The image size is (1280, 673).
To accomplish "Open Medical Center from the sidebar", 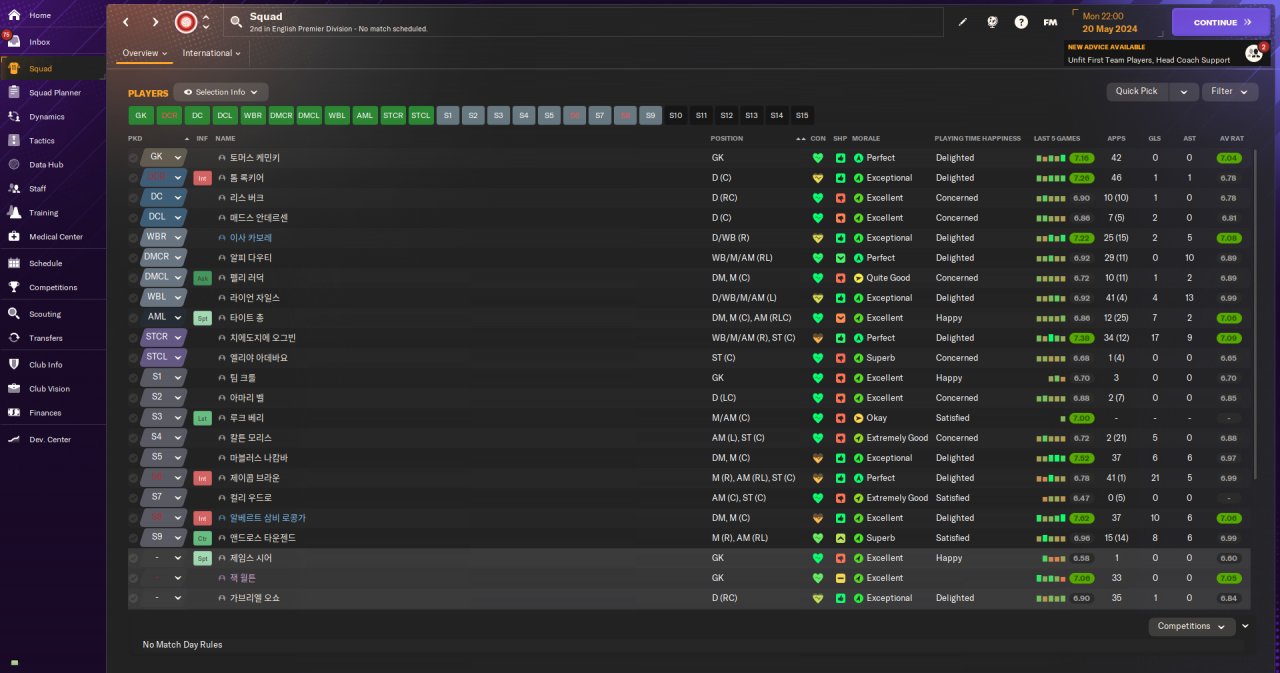I will tap(55, 237).
